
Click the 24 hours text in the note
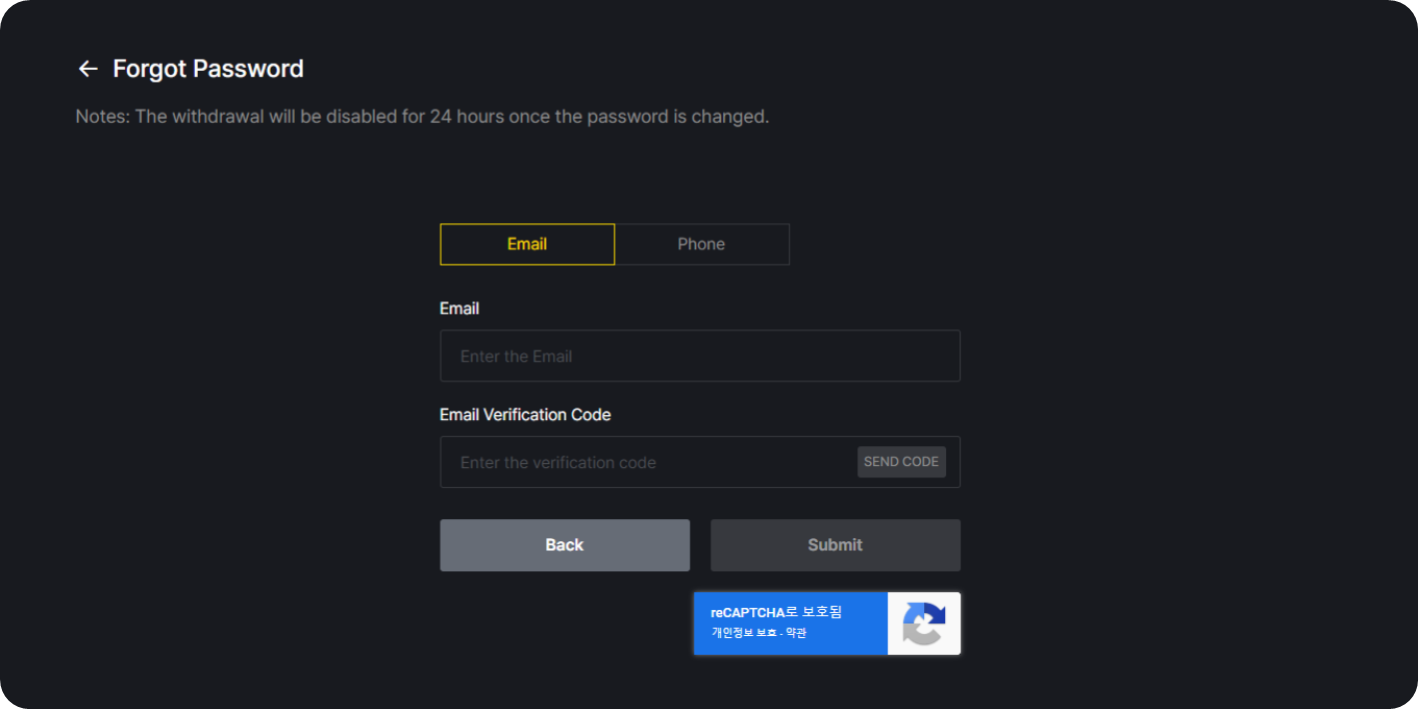[467, 116]
